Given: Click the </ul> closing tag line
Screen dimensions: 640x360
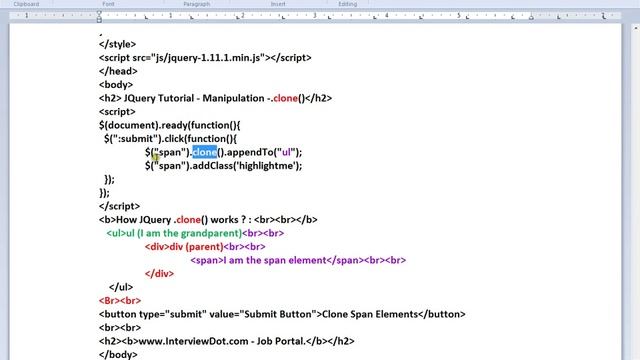Looking at the screenshot, I should point(121,287).
